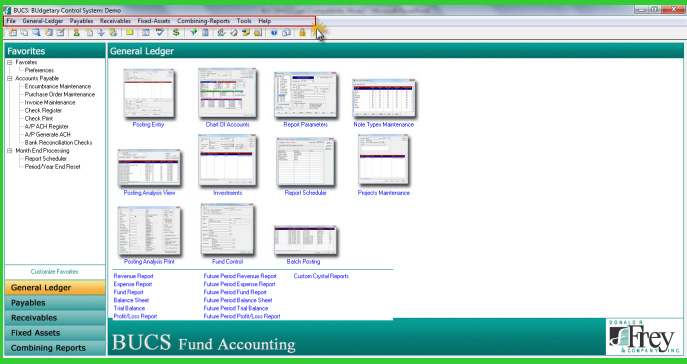Open Fund Control thumbnail
Image resolution: width=687 pixels, height=364 pixels.
[227, 229]
